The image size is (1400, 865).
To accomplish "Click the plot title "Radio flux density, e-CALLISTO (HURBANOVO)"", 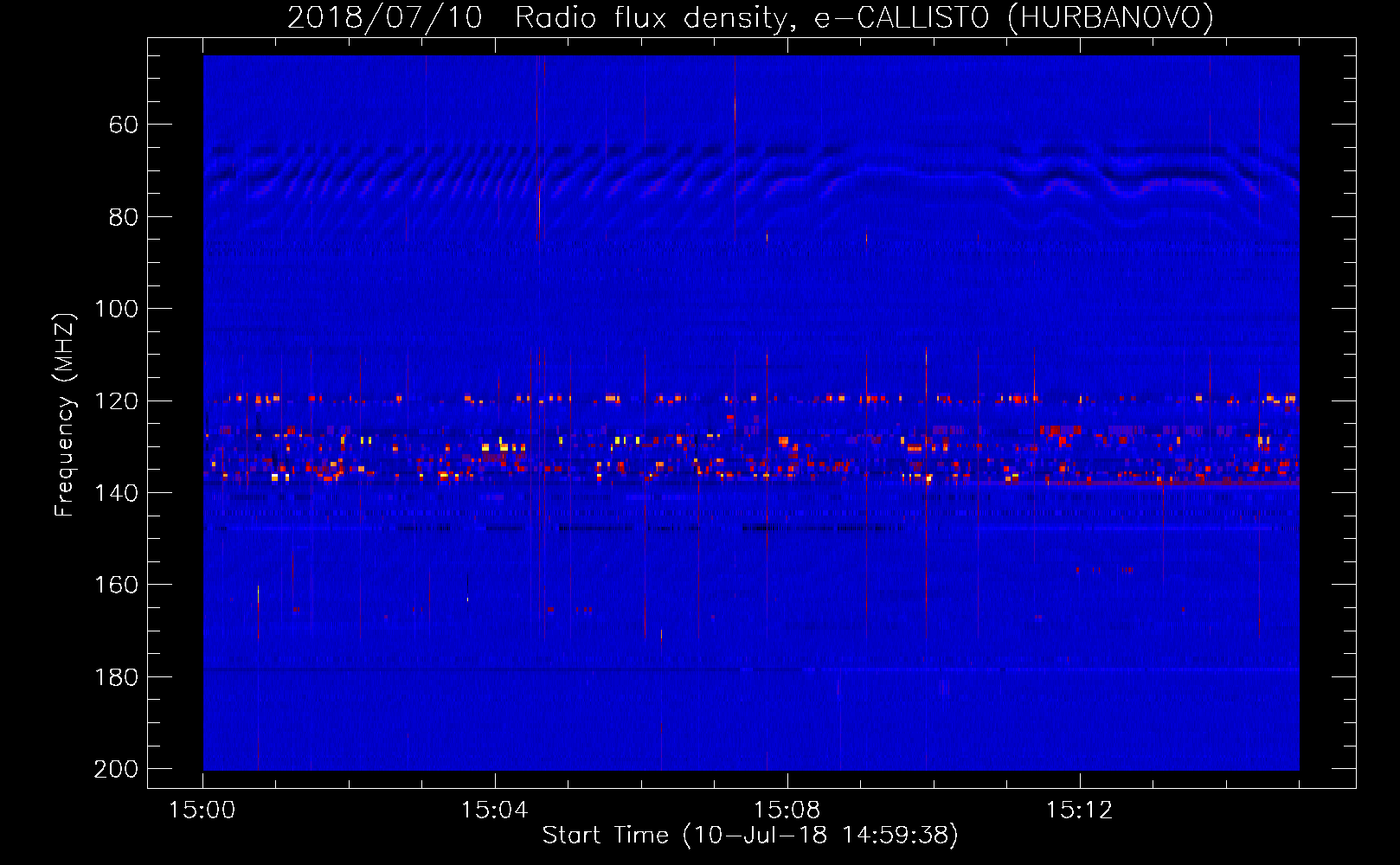I will point(864,18).
